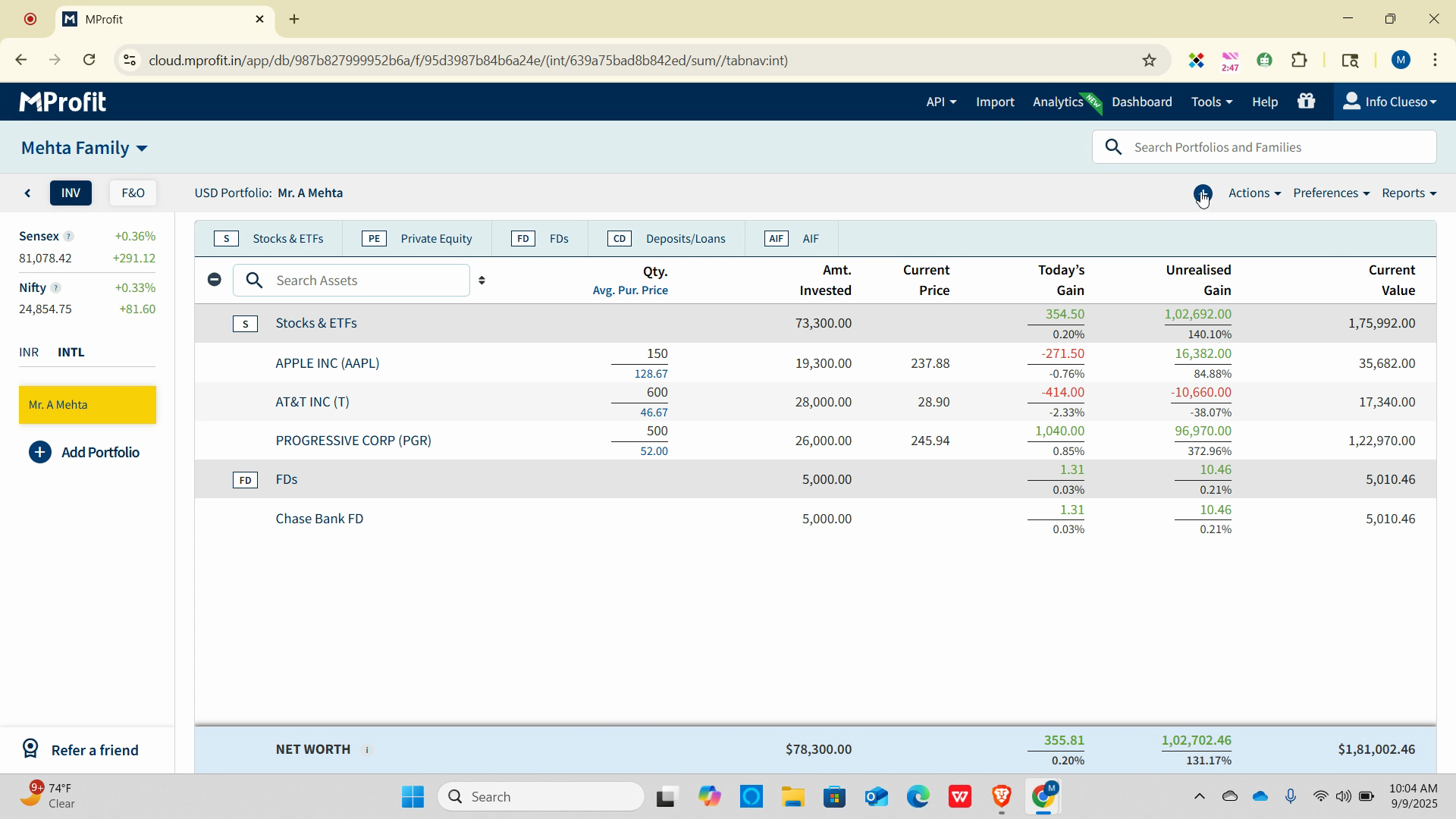1456x819 pixels.
Task: Click the Sensex help question mark icon
Action: point(68,237)
